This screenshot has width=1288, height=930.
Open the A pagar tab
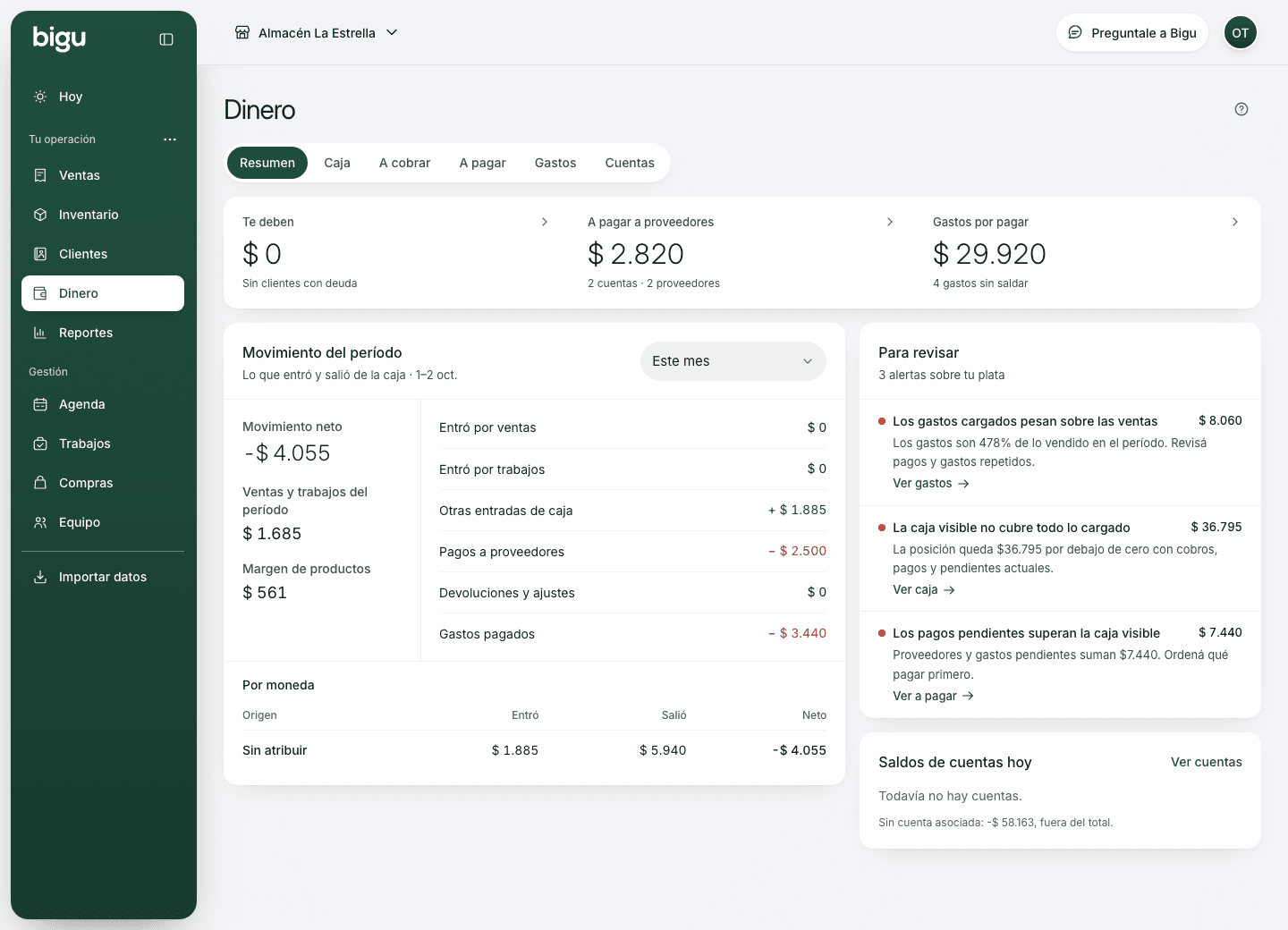483,163
